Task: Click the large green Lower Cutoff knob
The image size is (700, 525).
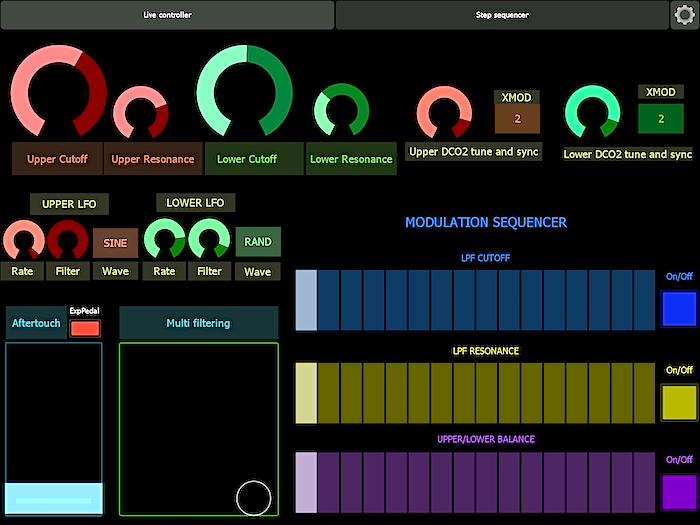Action: 245,91
